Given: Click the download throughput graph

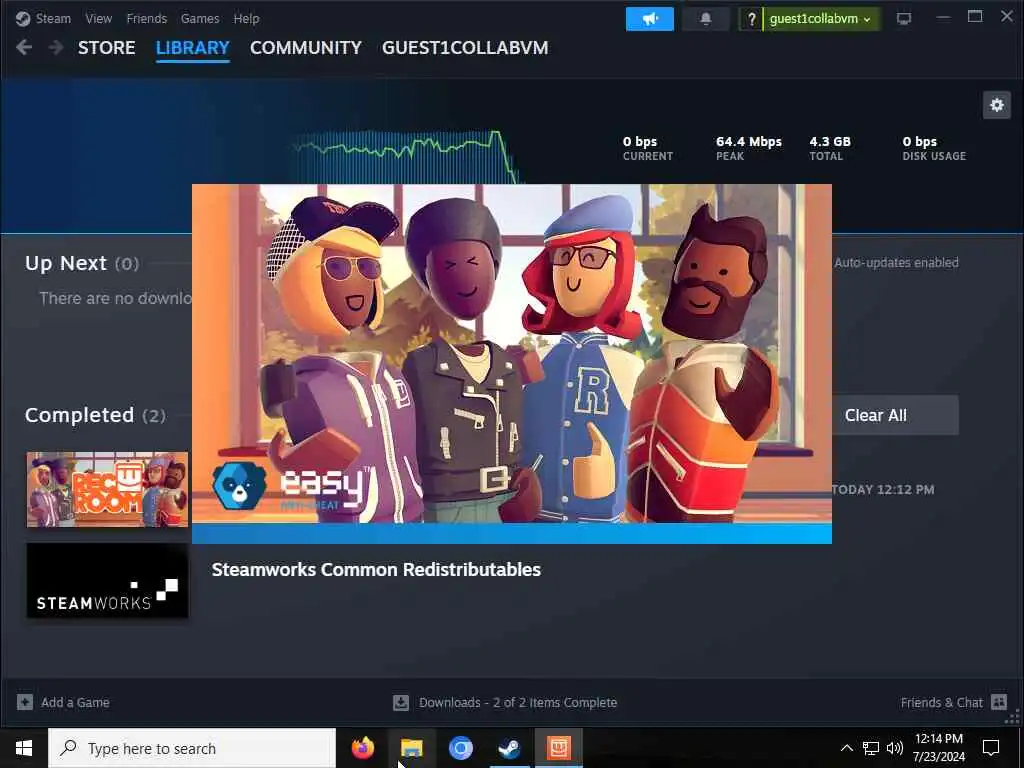Looking at the screenshot, I should (406, 157).
